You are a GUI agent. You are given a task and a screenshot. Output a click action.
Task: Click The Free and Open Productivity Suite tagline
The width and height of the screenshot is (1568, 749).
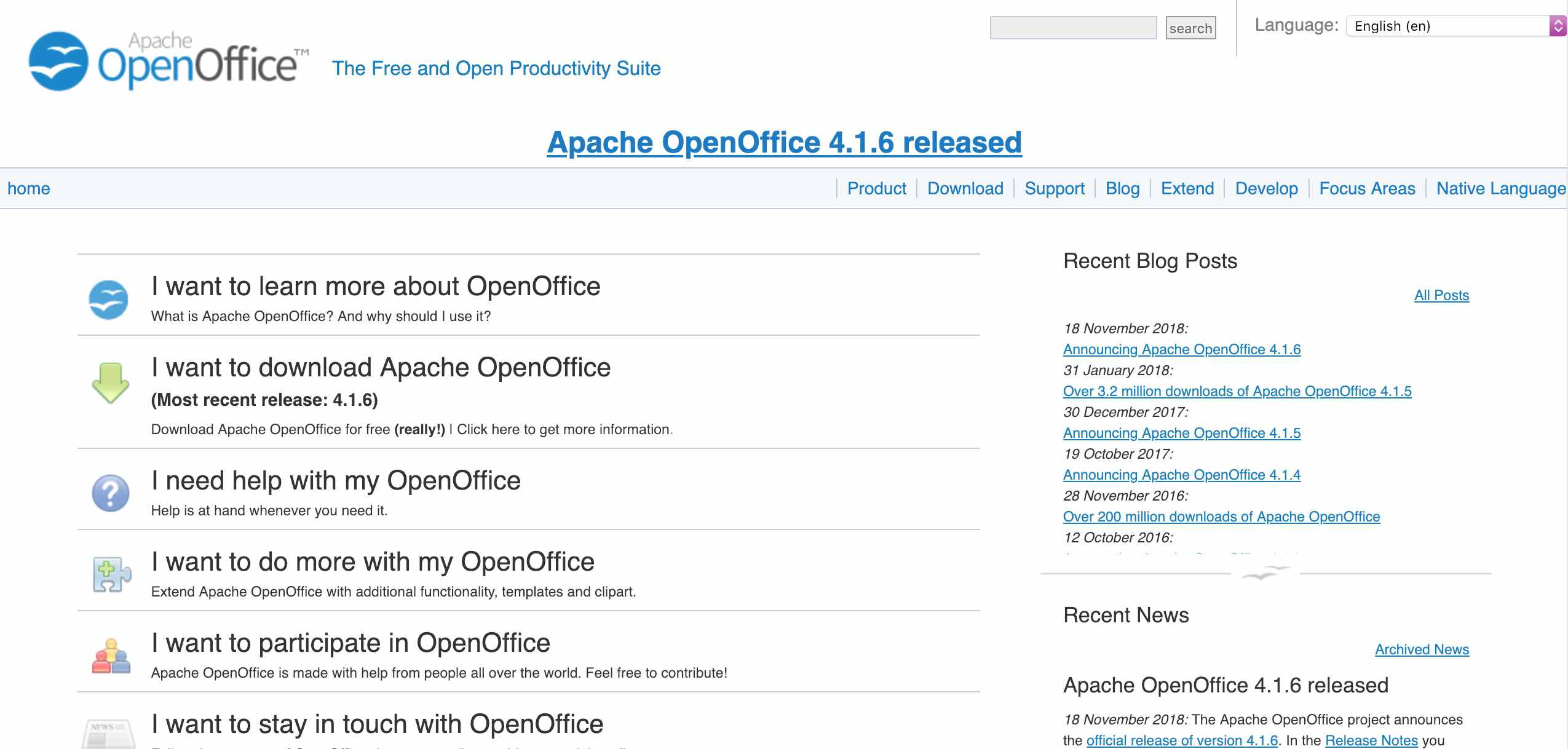[496, 68]
